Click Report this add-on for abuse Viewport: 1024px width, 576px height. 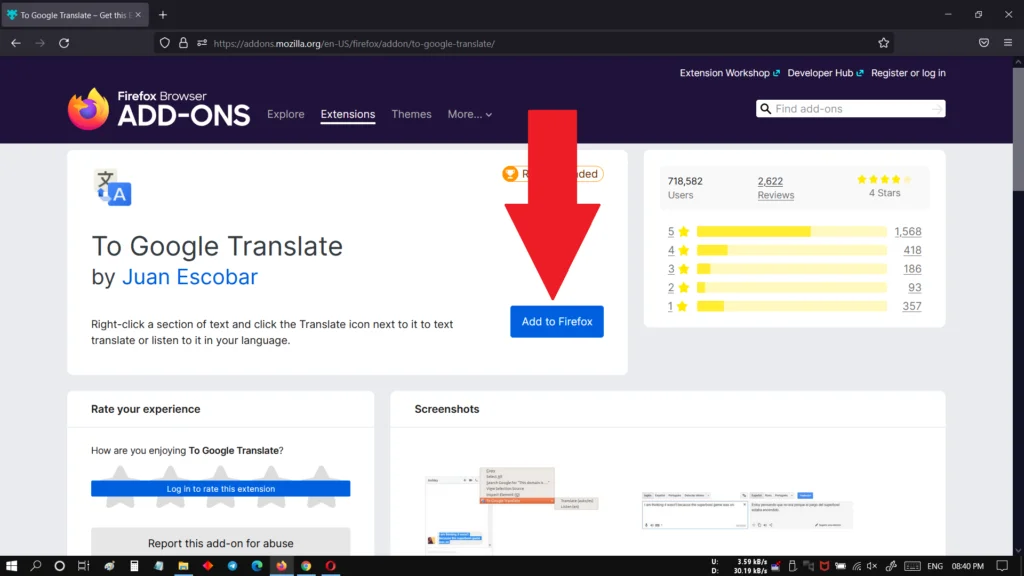point(220,543)
